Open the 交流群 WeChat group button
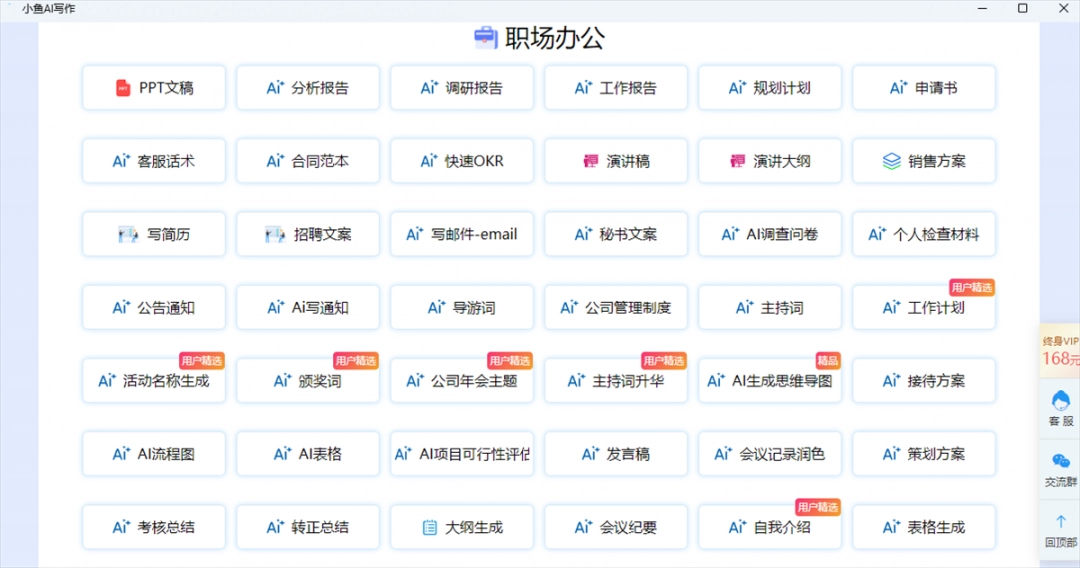The width and height of the screenshot is (1080, 568). (x=1061, y=470)
